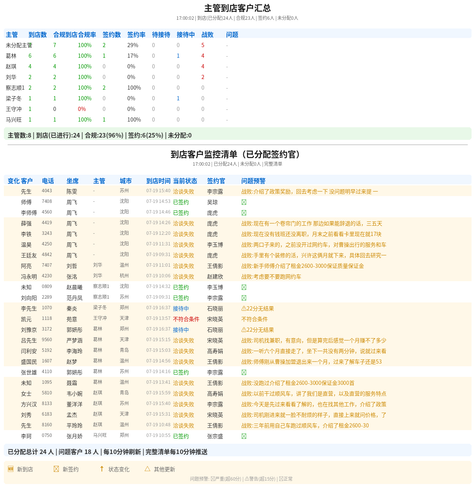The width and height of the screenshot is (475, 500).
Task: Click customer name 盛国民
Action: [x=29, y=362]
